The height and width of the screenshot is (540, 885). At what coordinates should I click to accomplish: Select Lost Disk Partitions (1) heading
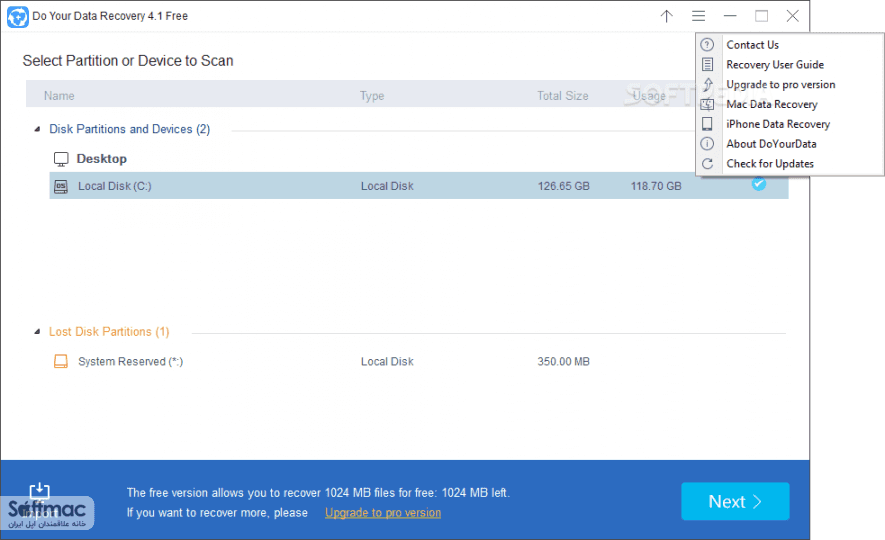tap(109, 332)
